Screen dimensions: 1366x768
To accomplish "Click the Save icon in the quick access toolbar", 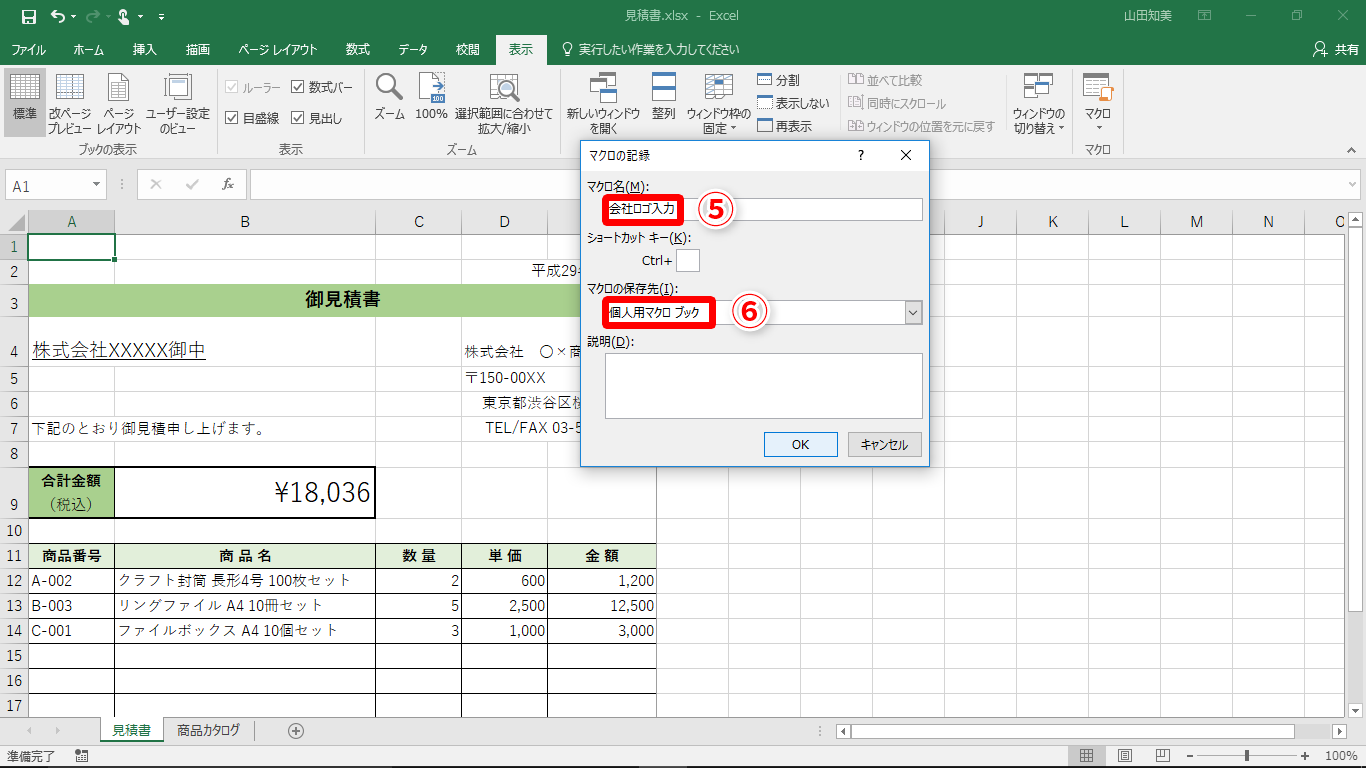I will [x=28, y=16].
